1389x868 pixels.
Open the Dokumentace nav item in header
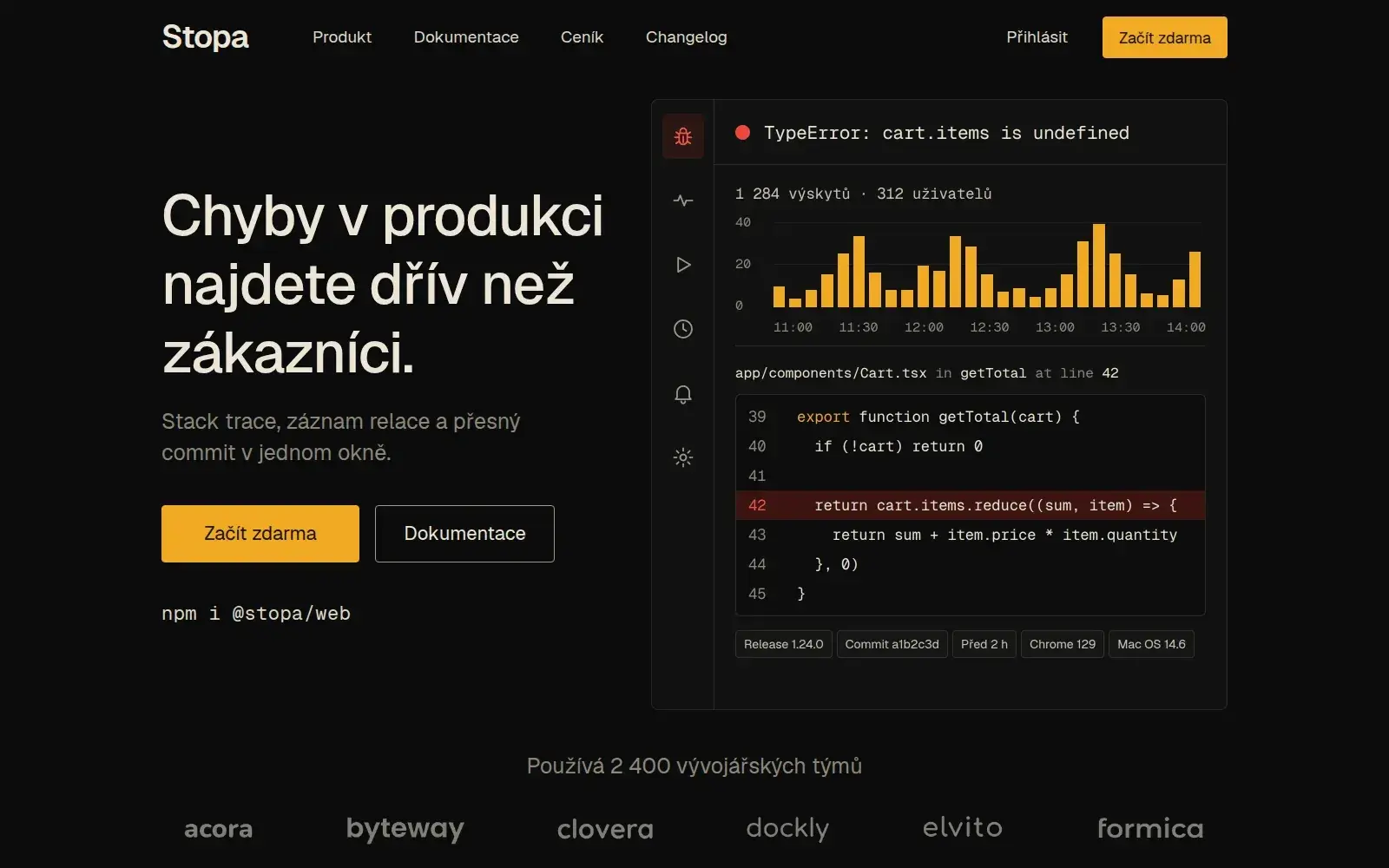pos(466,37)
